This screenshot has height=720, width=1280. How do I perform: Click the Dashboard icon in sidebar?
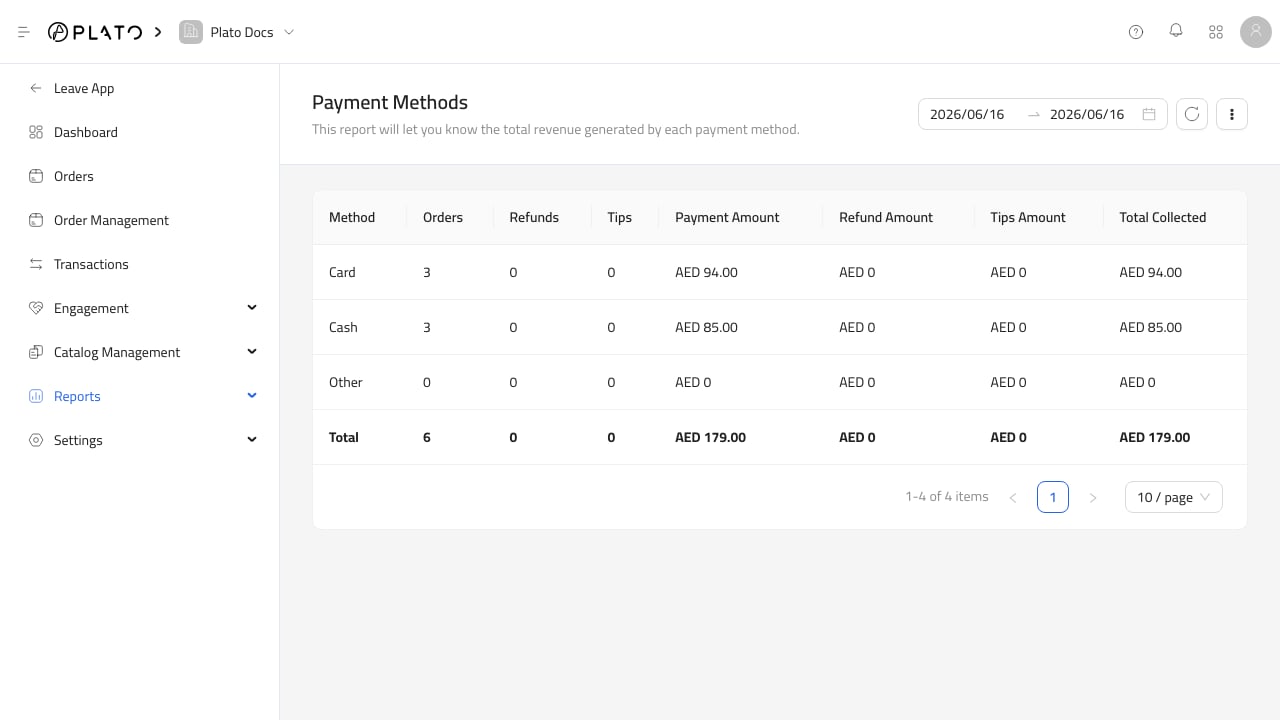(36, 132)
